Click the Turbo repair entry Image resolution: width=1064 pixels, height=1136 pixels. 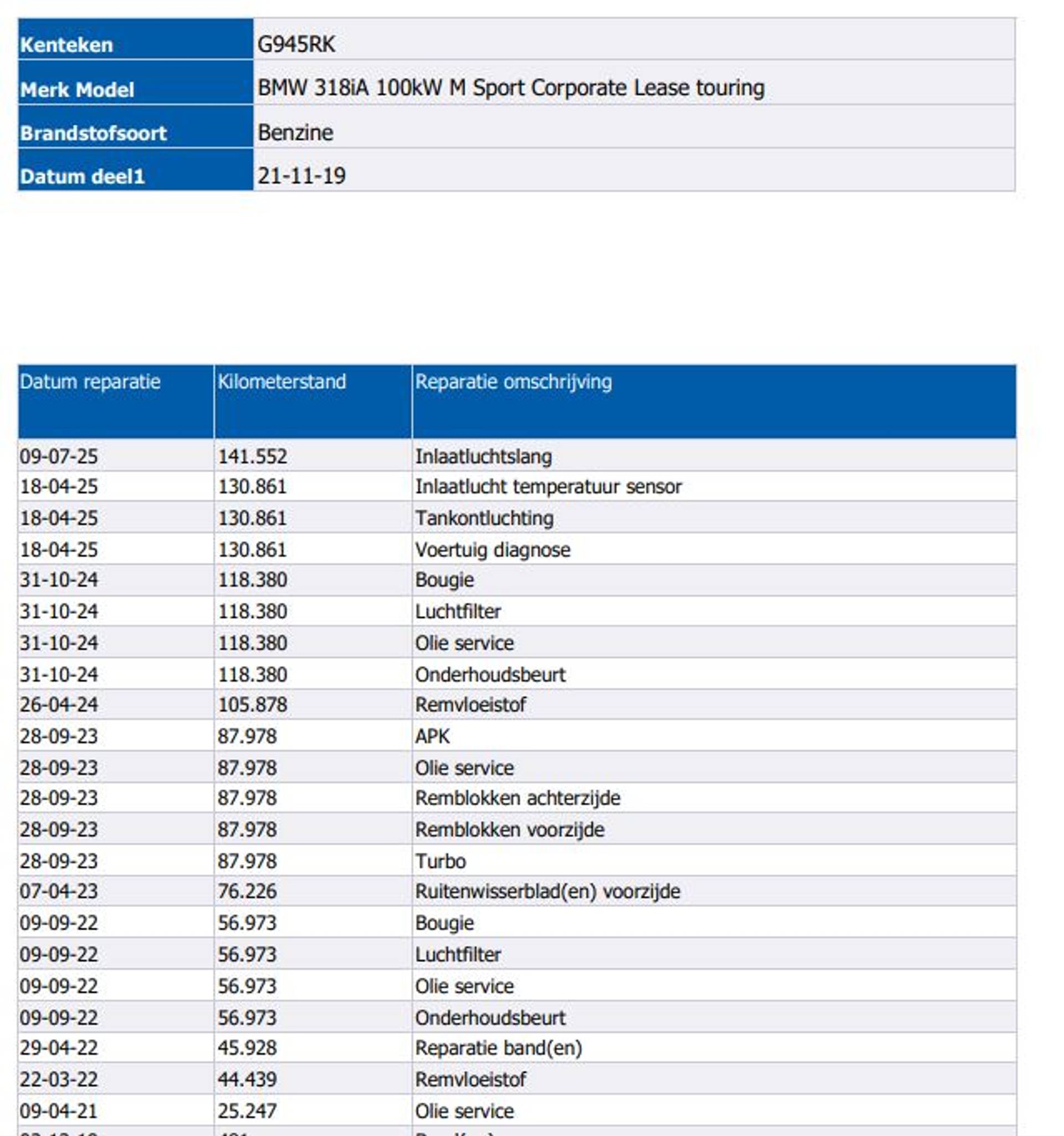(441, 860)
